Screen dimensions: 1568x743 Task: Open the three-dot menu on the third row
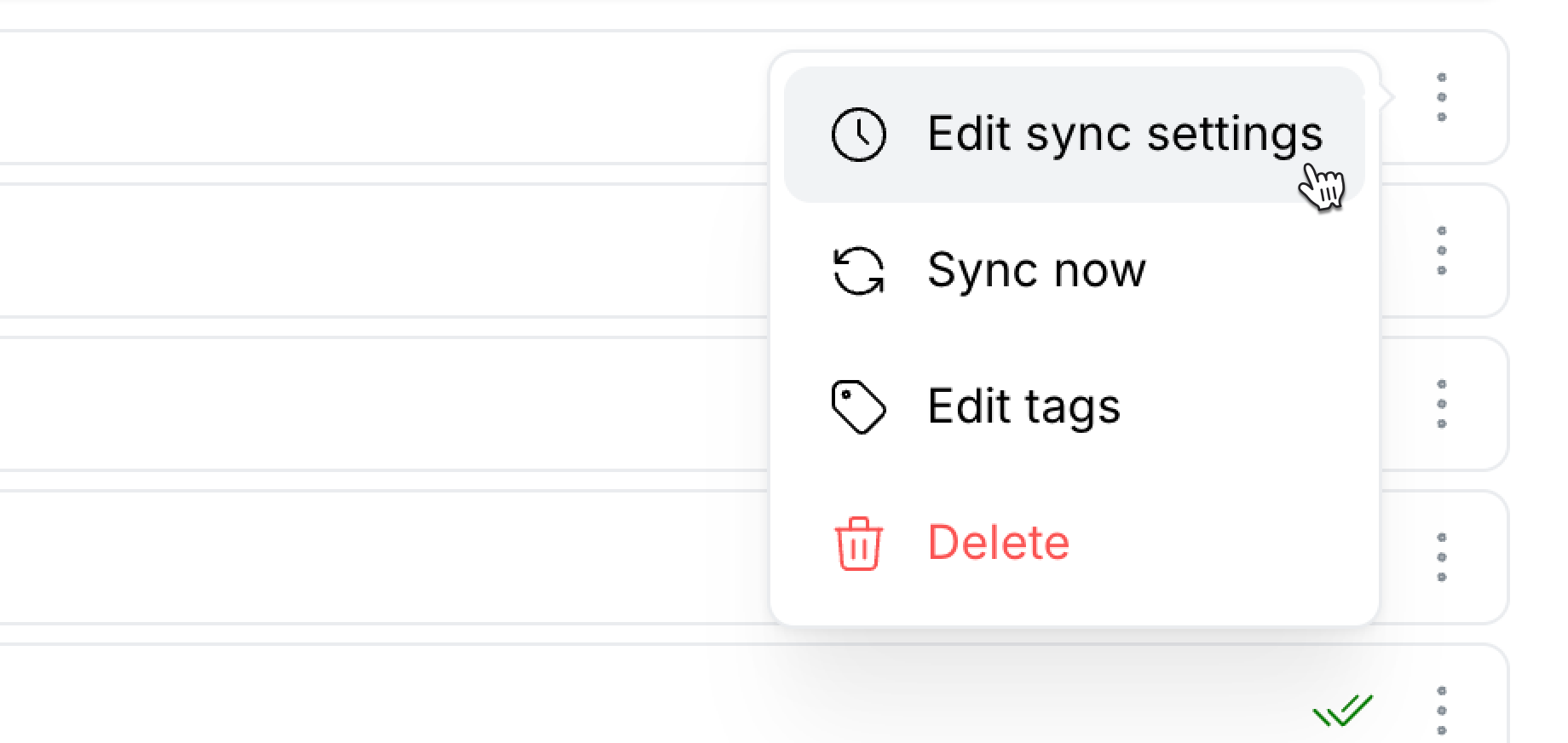(1442, 403)
